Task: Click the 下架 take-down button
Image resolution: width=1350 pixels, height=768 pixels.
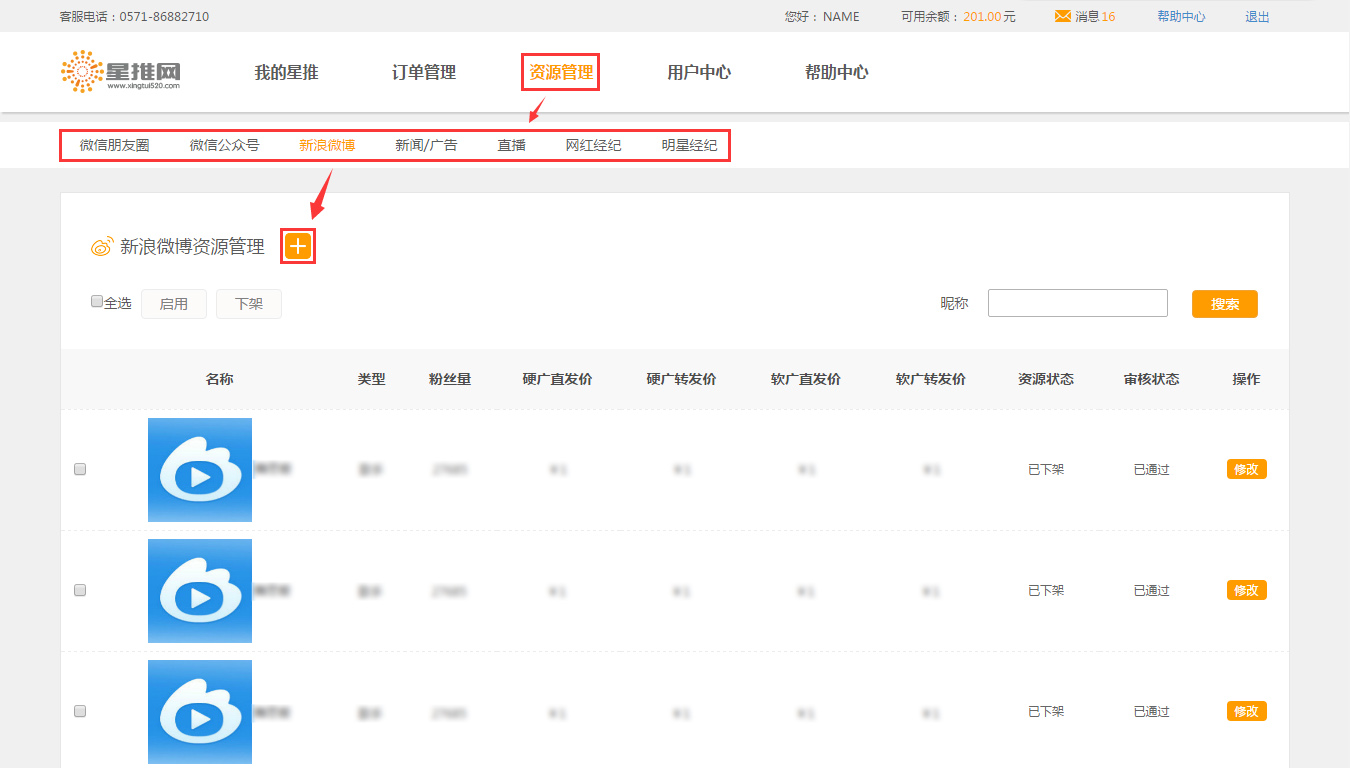Action: pyautogui.click(x=249, y=304)
